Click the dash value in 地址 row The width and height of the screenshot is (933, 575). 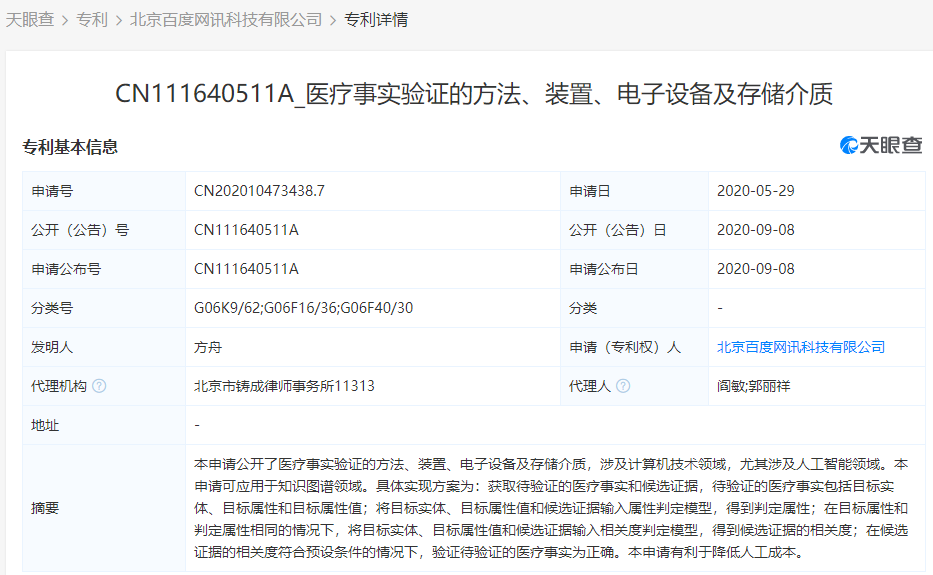pos(197,425)
